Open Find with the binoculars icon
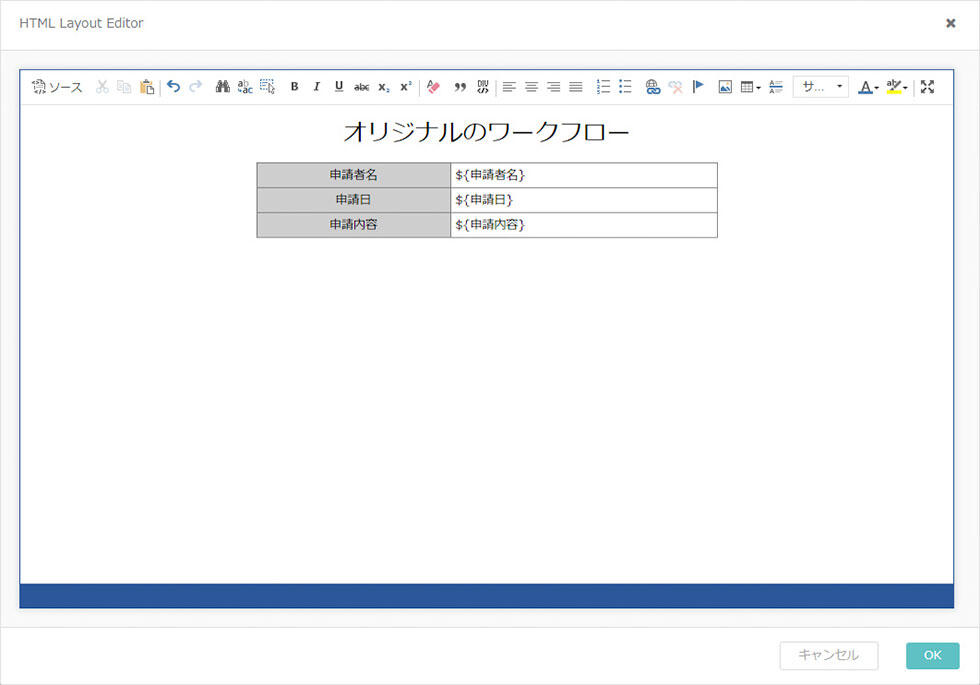 pos(222,87)
